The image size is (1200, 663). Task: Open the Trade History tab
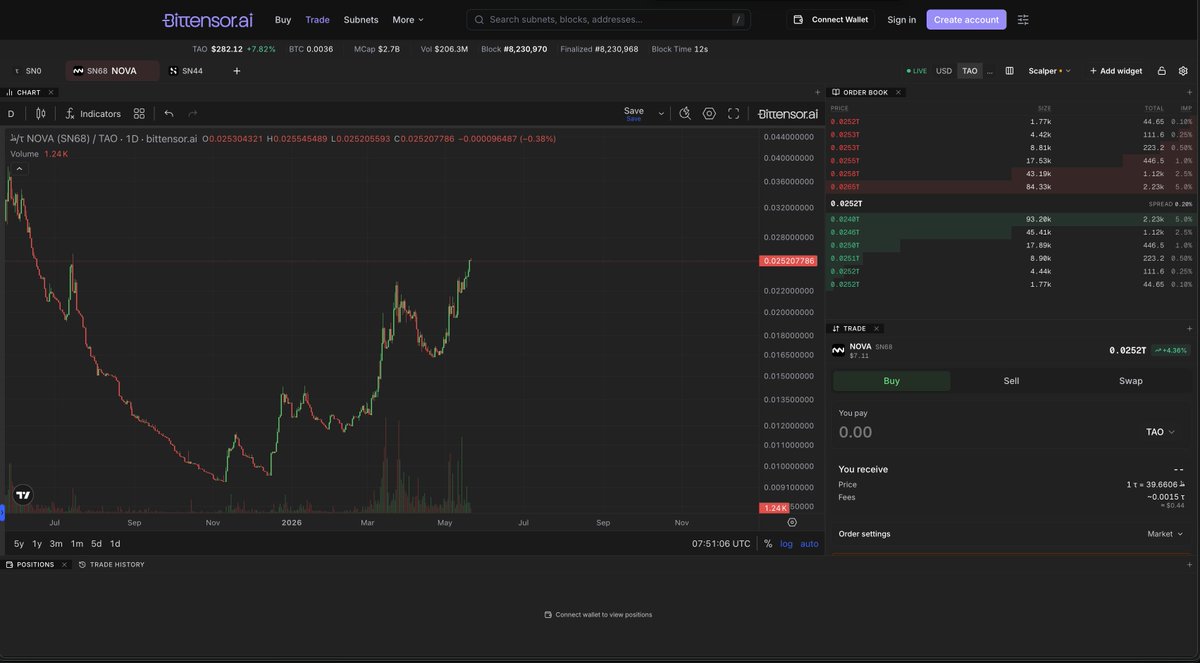[112, 565]
